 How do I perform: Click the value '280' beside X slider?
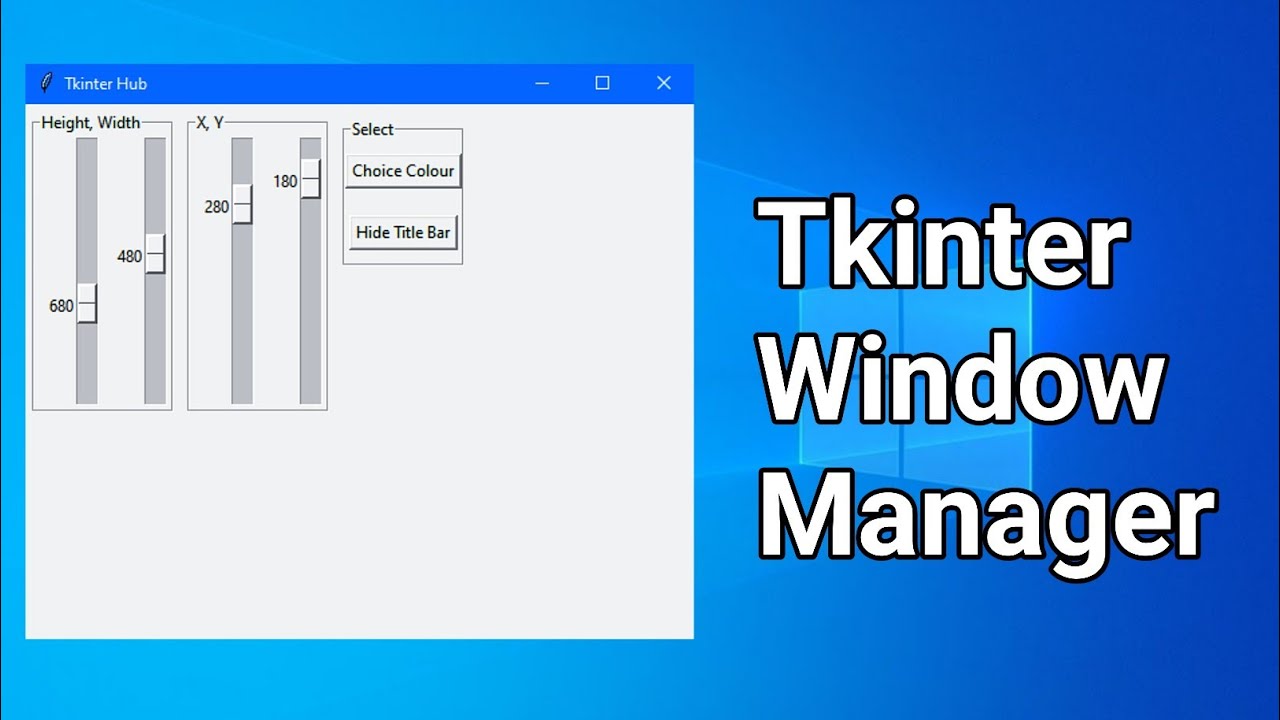[x=217, y=207]
